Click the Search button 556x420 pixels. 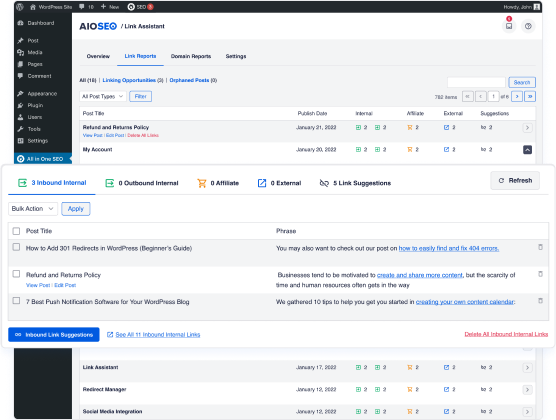pyautogui.click(x=522, y=82)
